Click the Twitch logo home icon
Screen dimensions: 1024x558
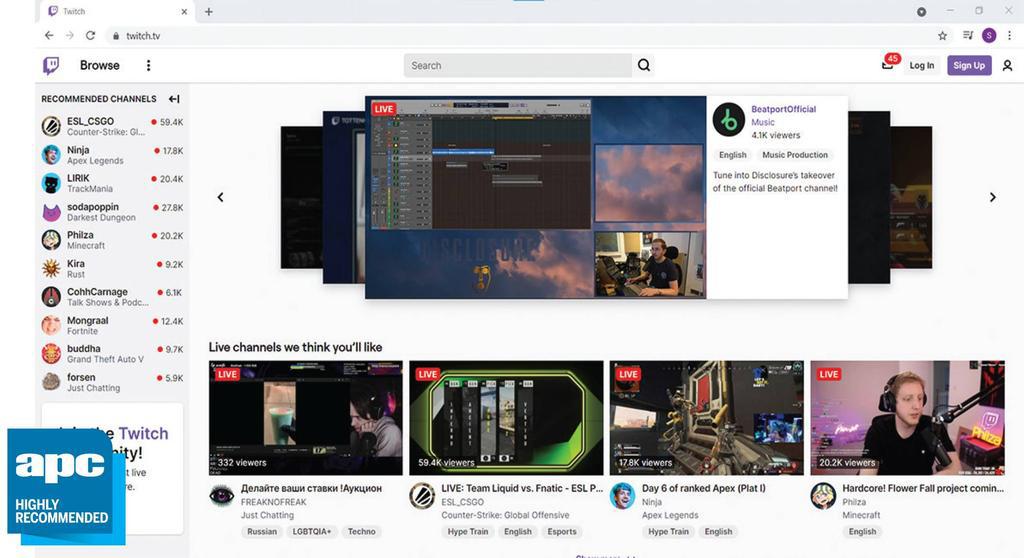coord(51,65)
